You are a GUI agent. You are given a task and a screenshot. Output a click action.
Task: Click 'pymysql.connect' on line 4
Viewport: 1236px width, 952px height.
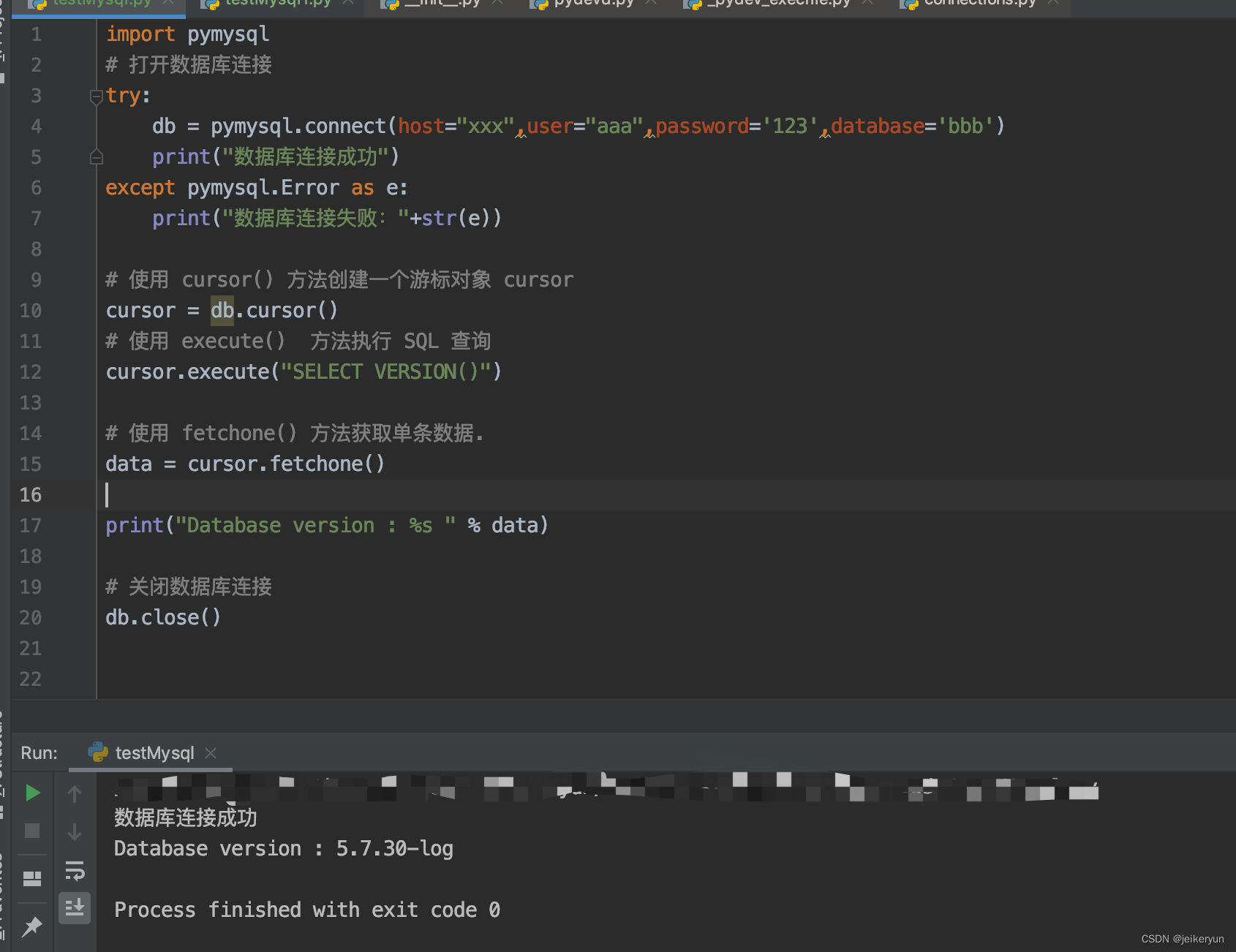[298, 126]
